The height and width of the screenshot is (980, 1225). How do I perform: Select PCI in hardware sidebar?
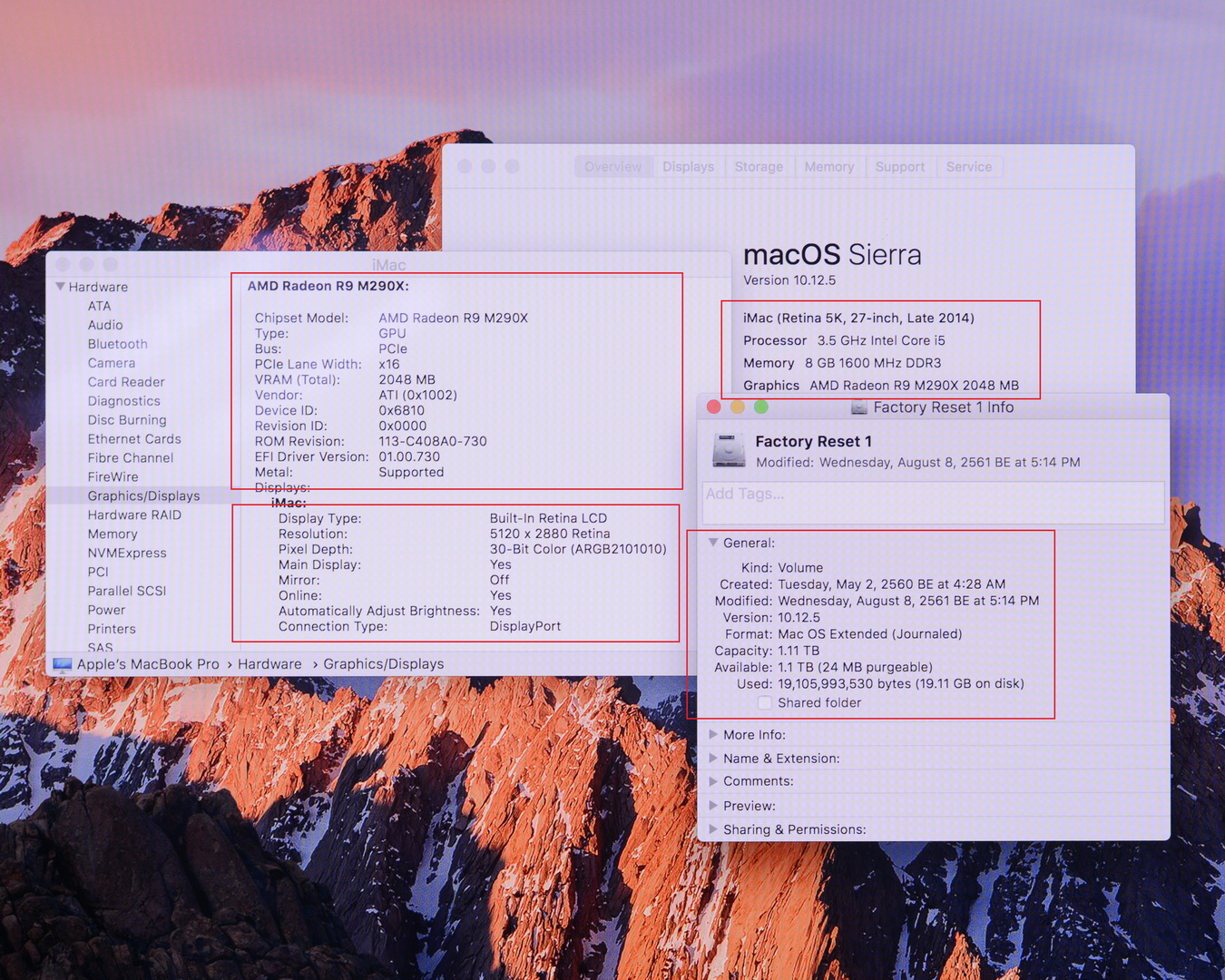98,572
